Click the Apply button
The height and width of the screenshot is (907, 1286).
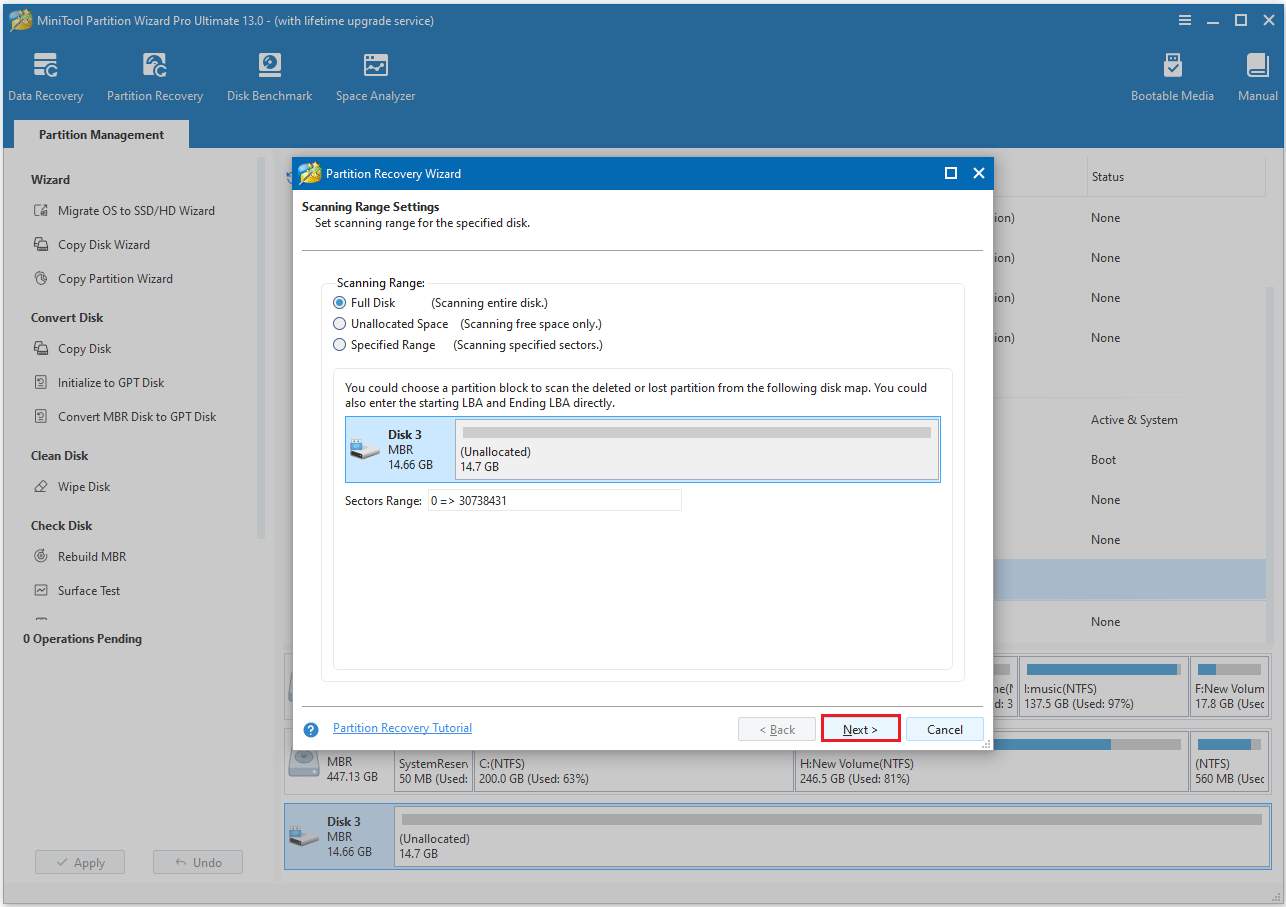[80, 862]
